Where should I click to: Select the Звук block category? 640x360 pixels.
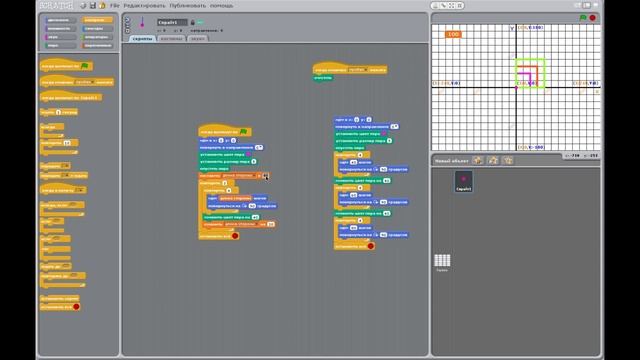[60, 37]
